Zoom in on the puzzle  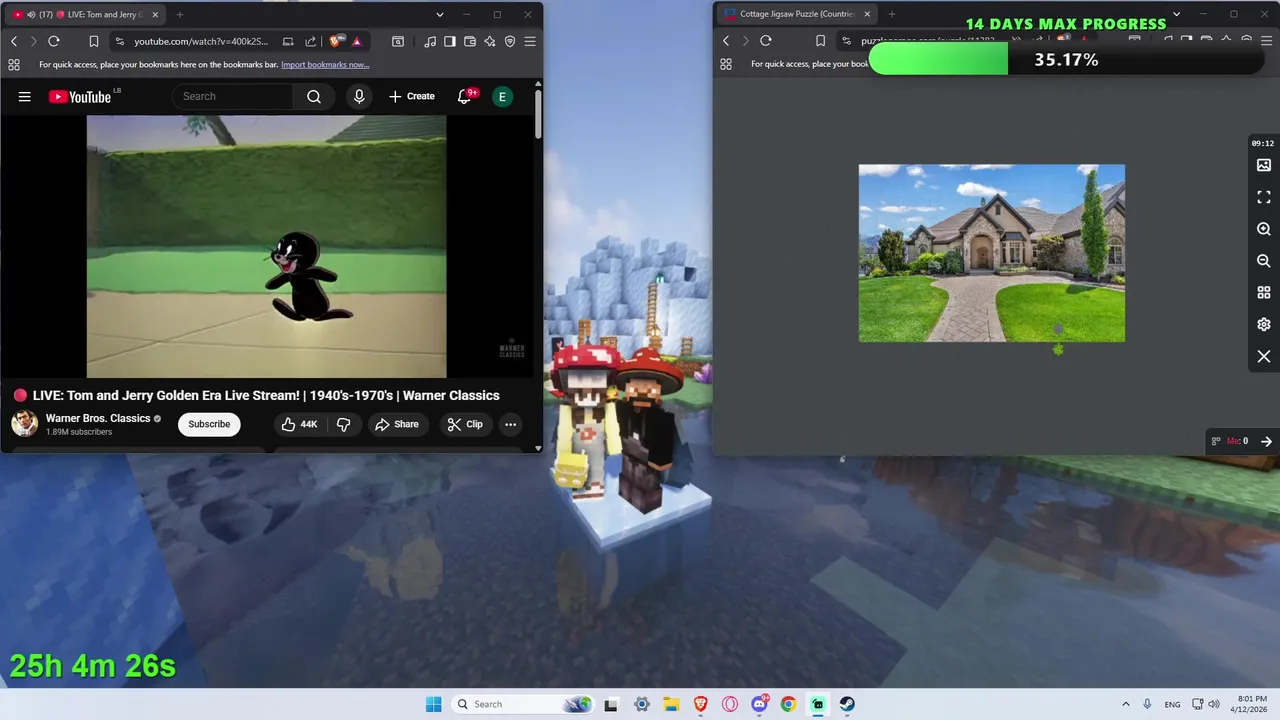pyautogui.click(x=1264, y=229)
